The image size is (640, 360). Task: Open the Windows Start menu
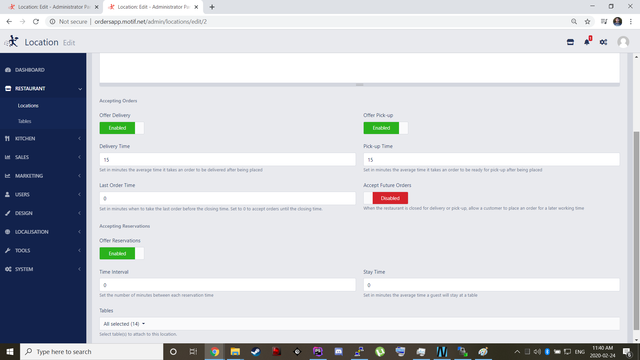click(x=10, y=351)
